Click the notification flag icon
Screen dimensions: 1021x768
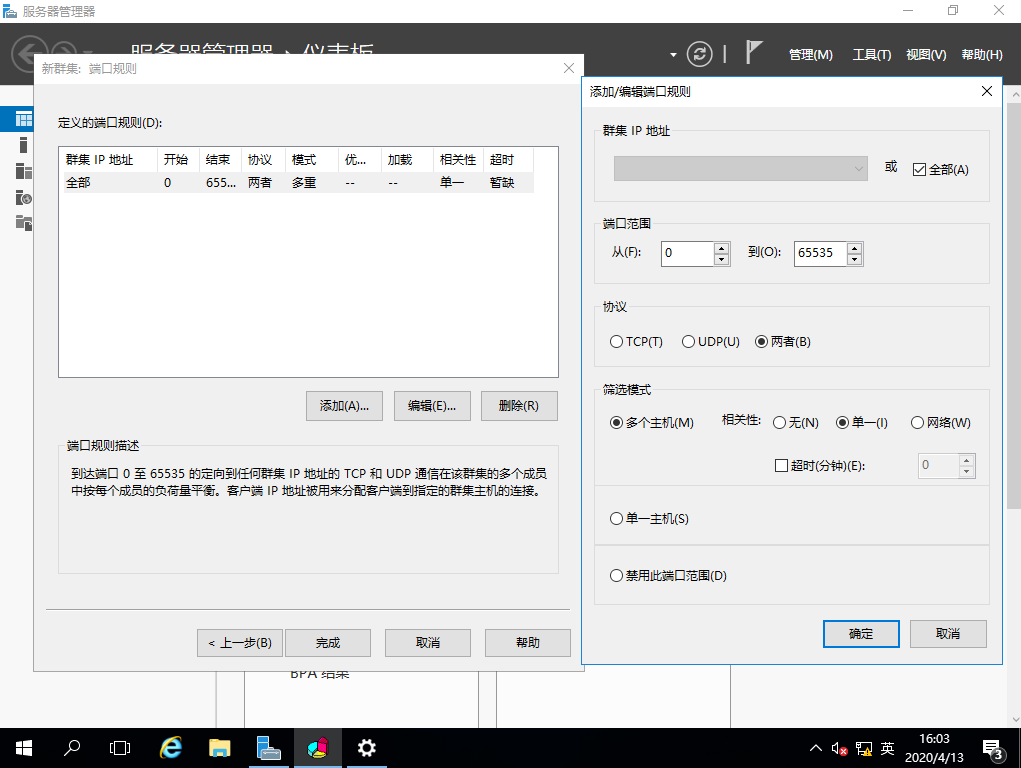click(x=753, y=54)
